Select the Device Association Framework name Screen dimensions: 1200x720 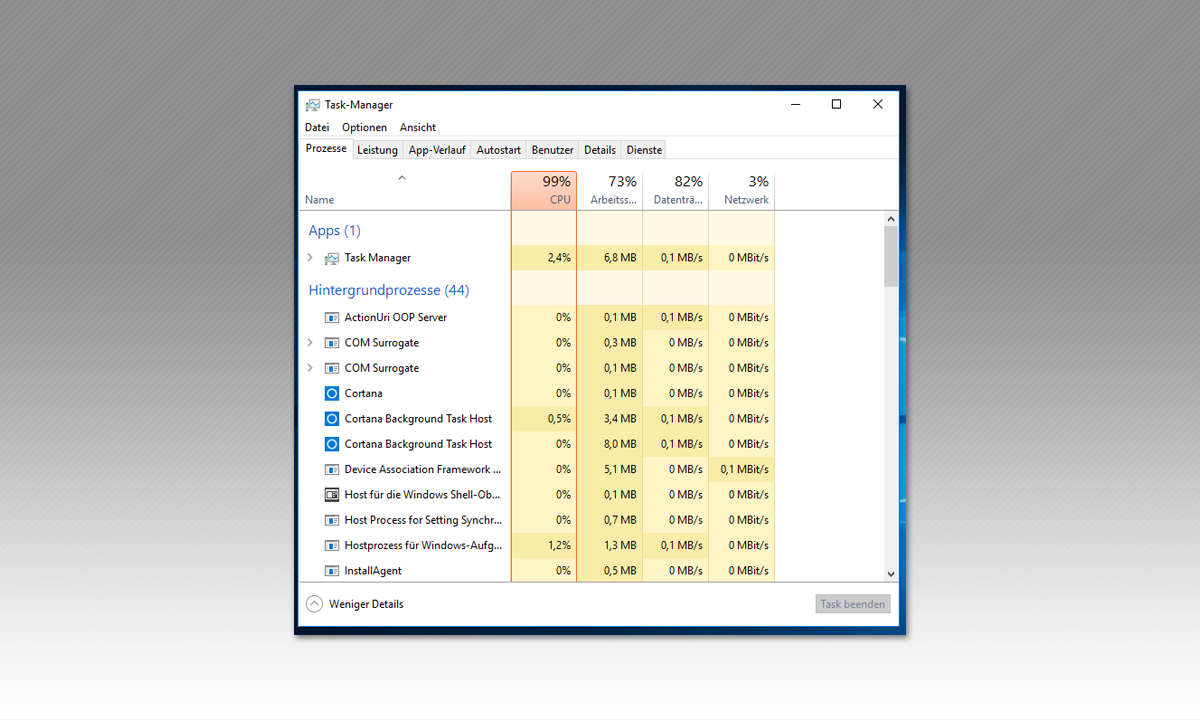coord(423,469)
